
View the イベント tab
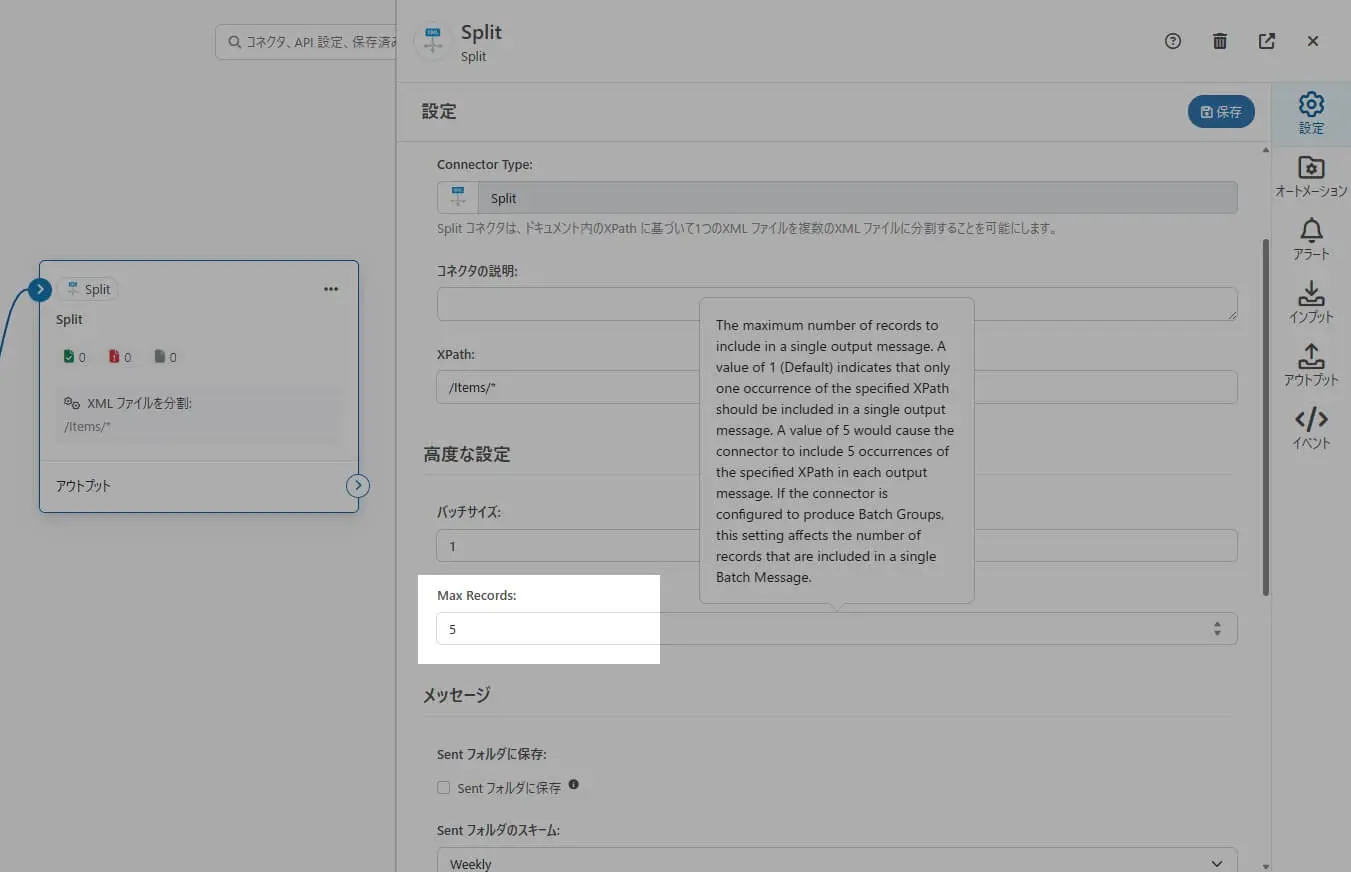(x=1311, y=429)
